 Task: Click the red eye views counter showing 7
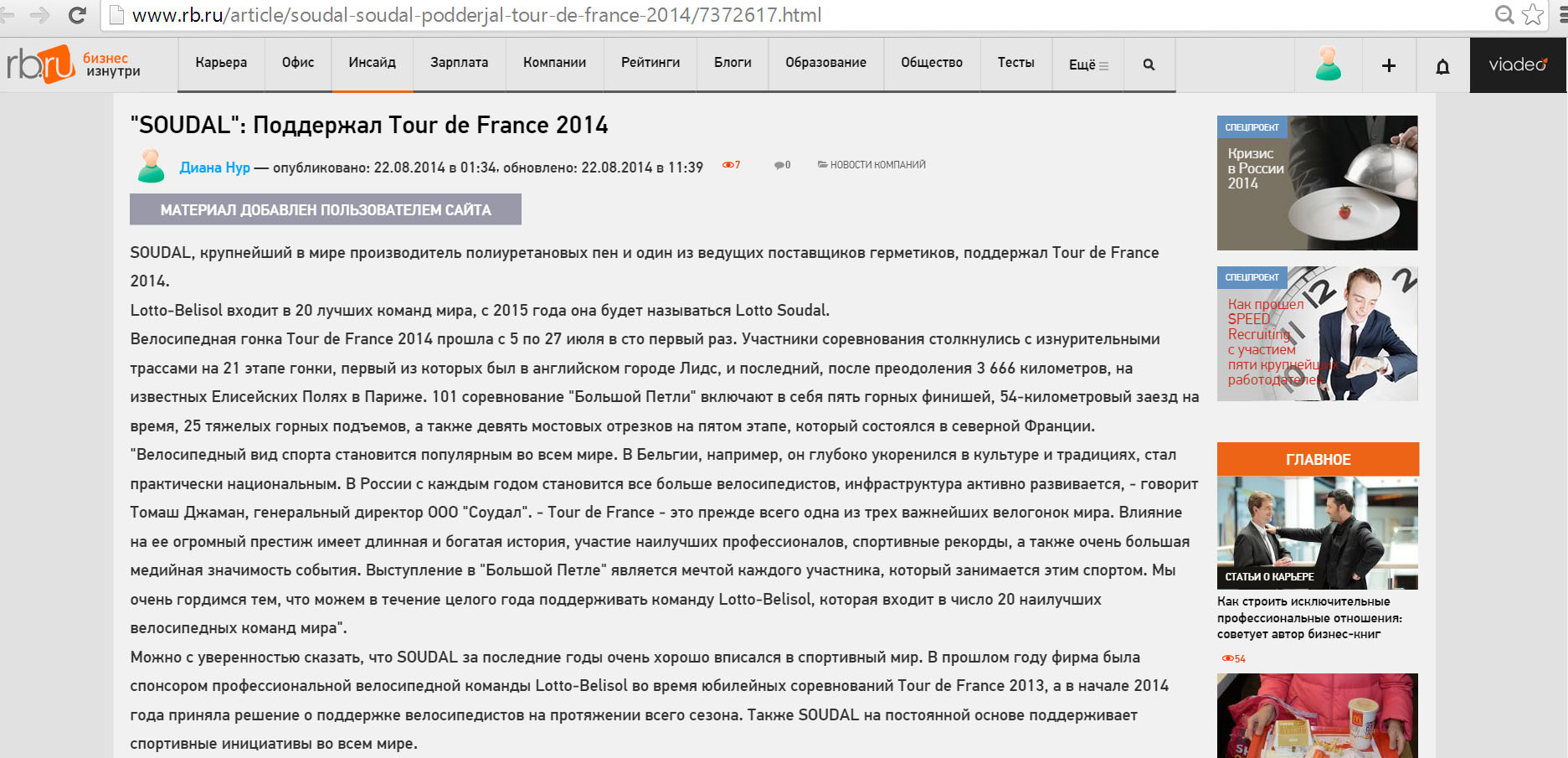click(x=731, y=165)
